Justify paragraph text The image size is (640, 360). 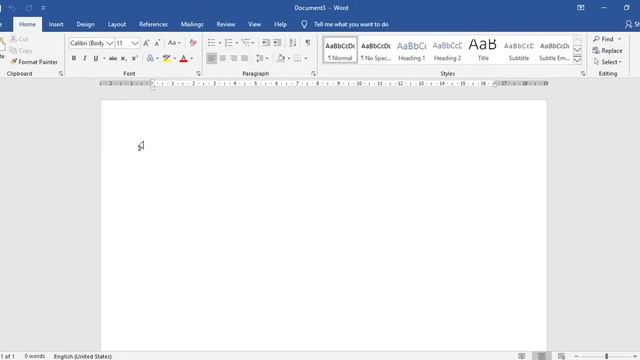244,58
